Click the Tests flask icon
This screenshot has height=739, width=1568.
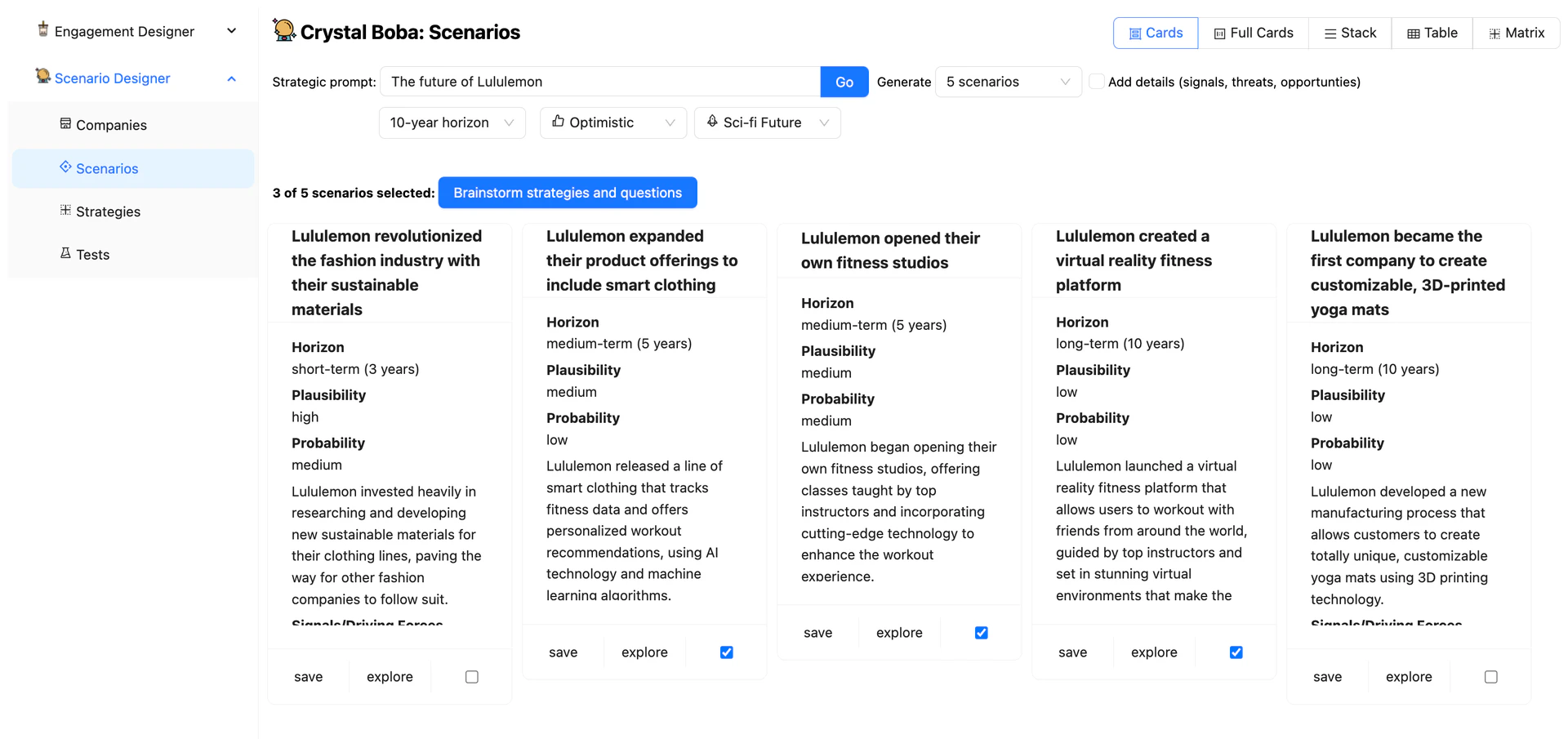pyautogui.click(x=65, y=254)
